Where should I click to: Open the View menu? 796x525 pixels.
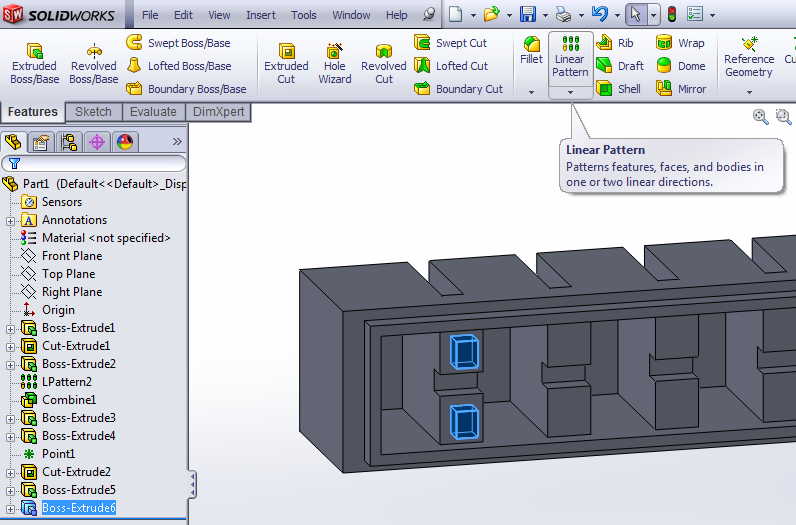pos(219,15)
